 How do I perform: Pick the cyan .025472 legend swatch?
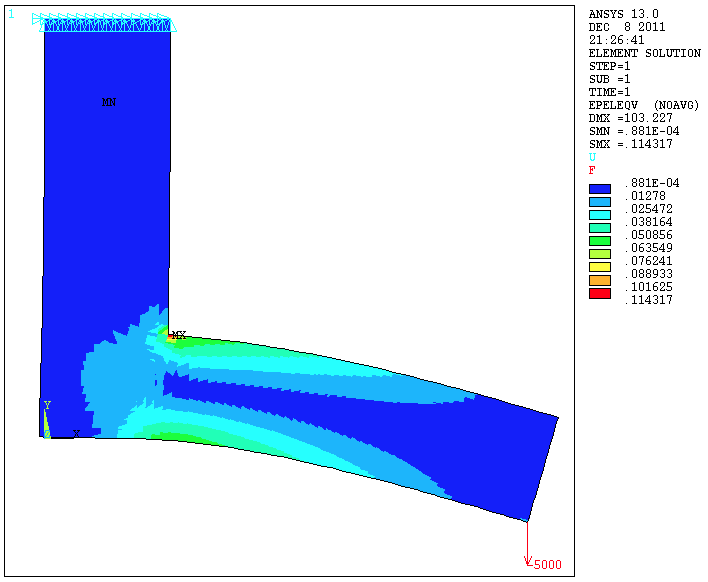[600, 212]
